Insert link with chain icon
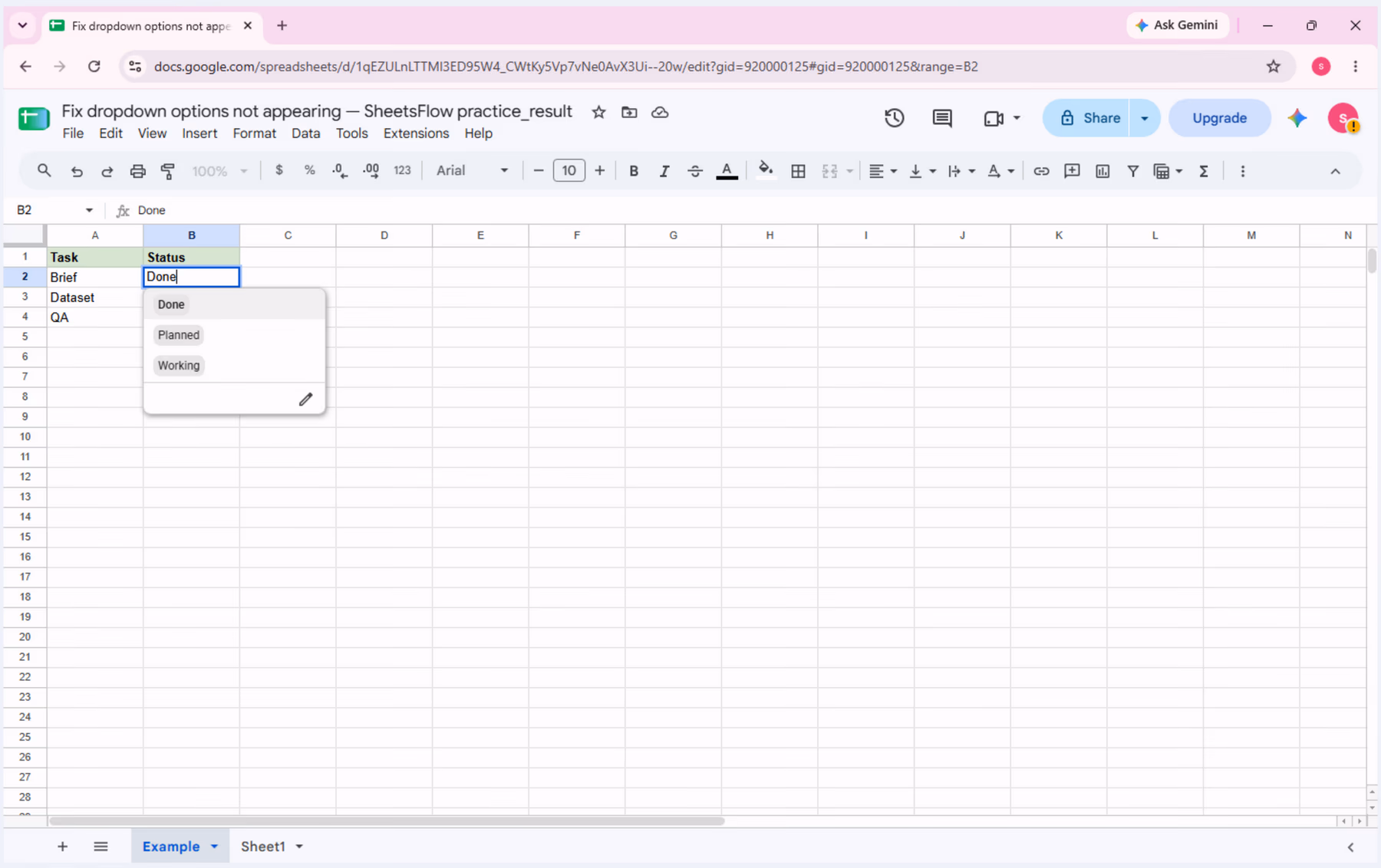 coord(1041,171)
